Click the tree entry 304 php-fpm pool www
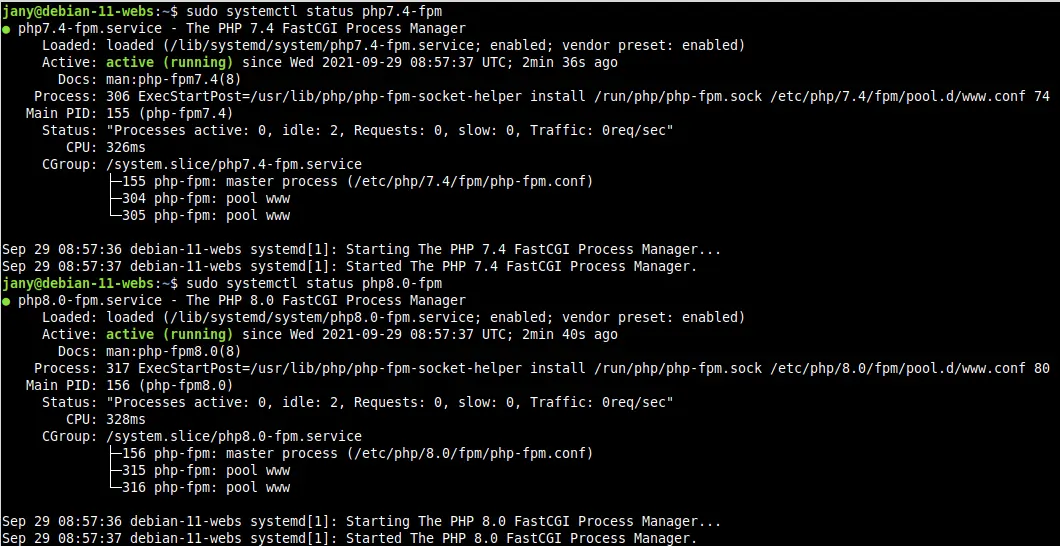Screen dimensions: 1062x546 tap(199, 198)
